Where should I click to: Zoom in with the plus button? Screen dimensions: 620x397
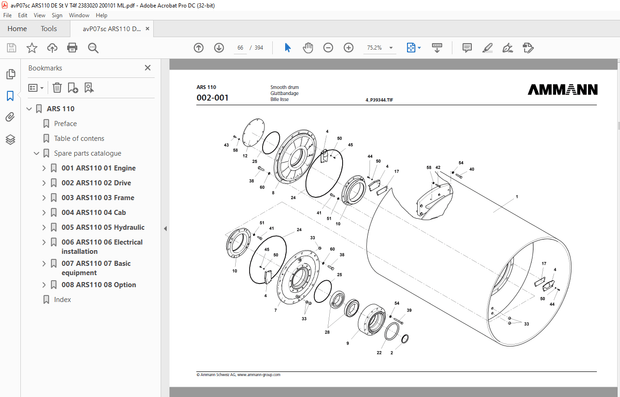[x=348, y=48]
